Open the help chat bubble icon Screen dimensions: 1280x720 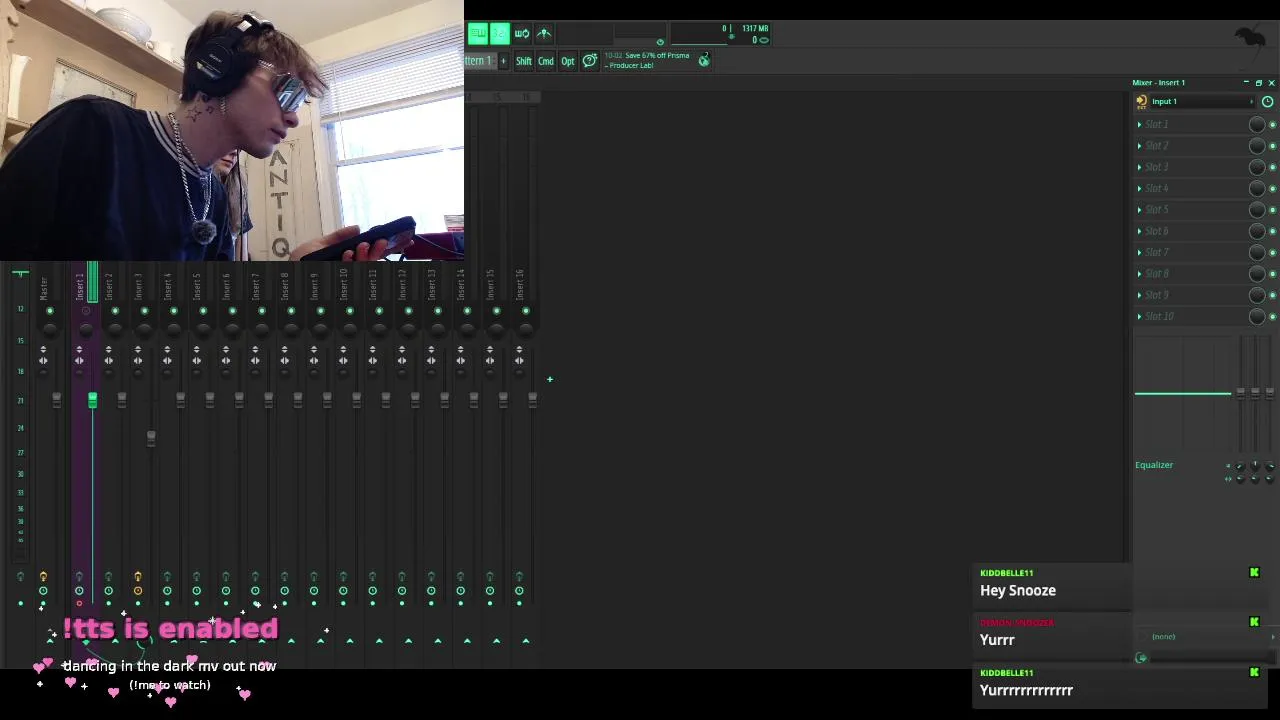coord(590,61)
